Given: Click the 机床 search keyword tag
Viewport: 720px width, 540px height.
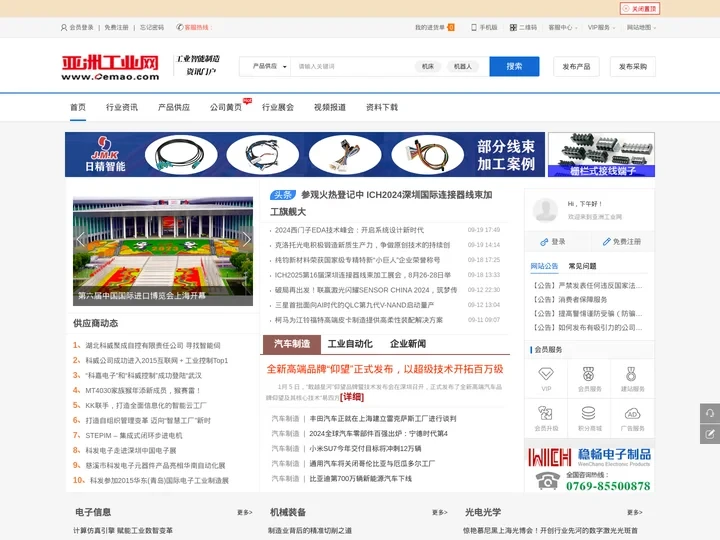Looking at the screenshot, I should [x=428, y=67].
